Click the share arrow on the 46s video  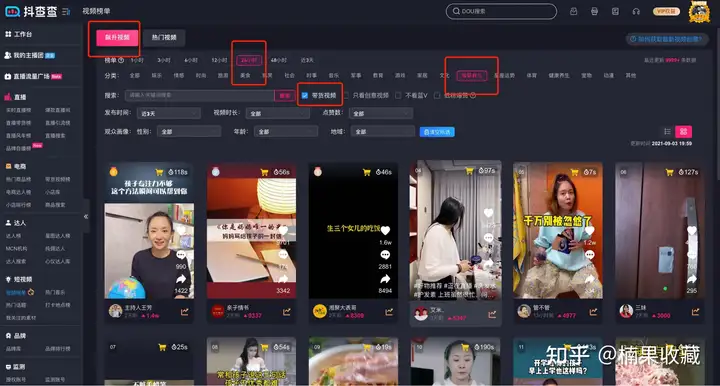click(x=385, y=279)
